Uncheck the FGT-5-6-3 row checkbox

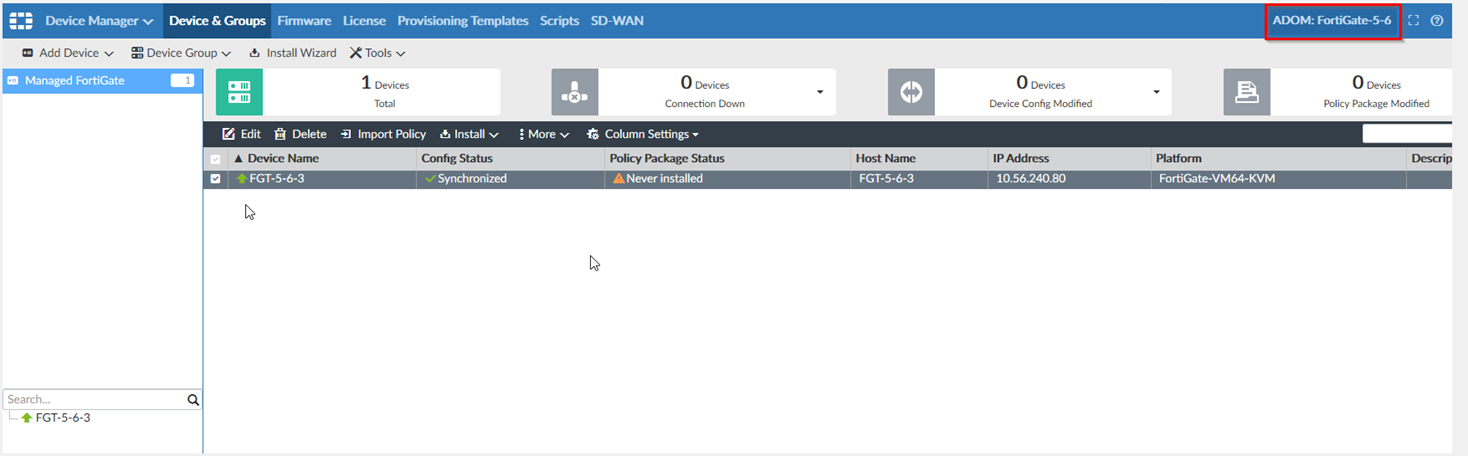(x=216, y=179)
